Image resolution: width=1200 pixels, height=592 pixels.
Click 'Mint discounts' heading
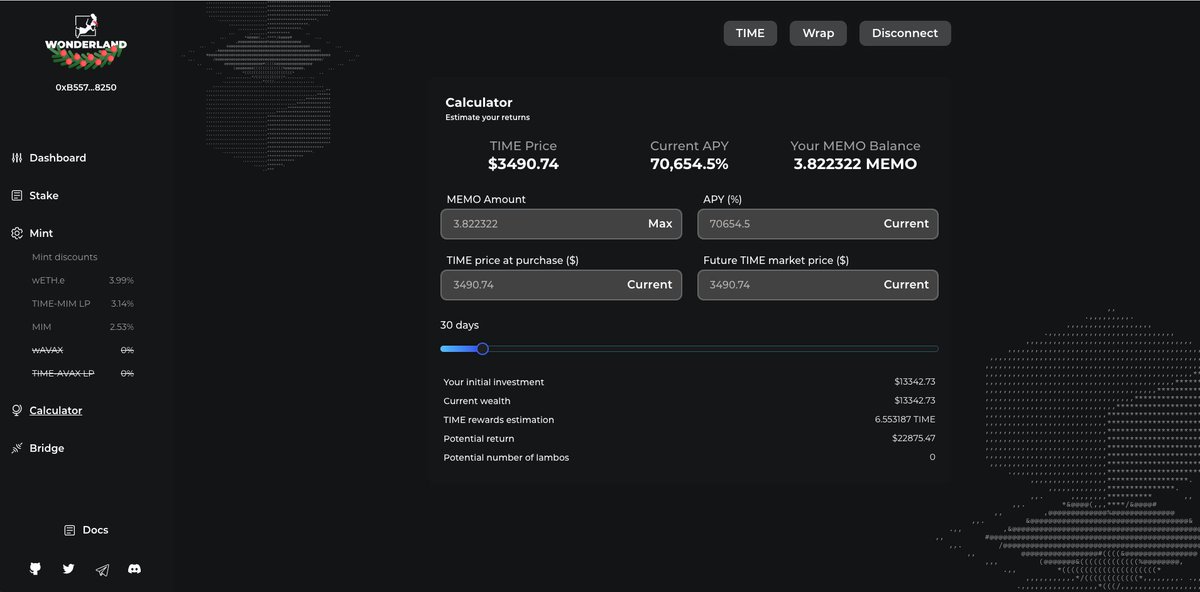pos(65,257)
